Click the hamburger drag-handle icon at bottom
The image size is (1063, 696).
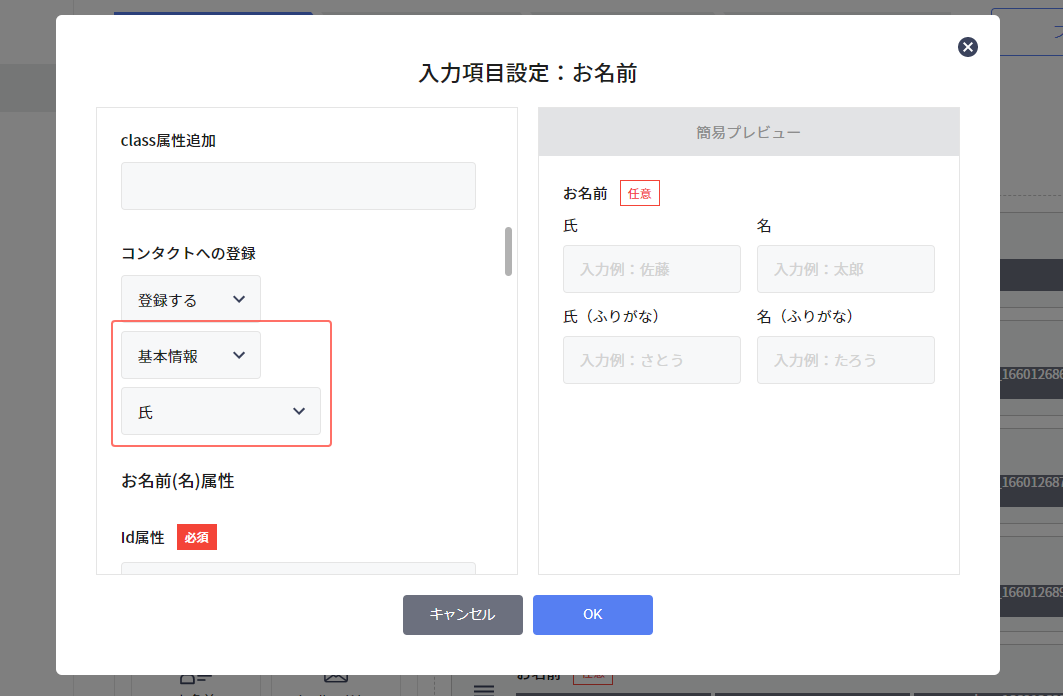click(484, 688)
